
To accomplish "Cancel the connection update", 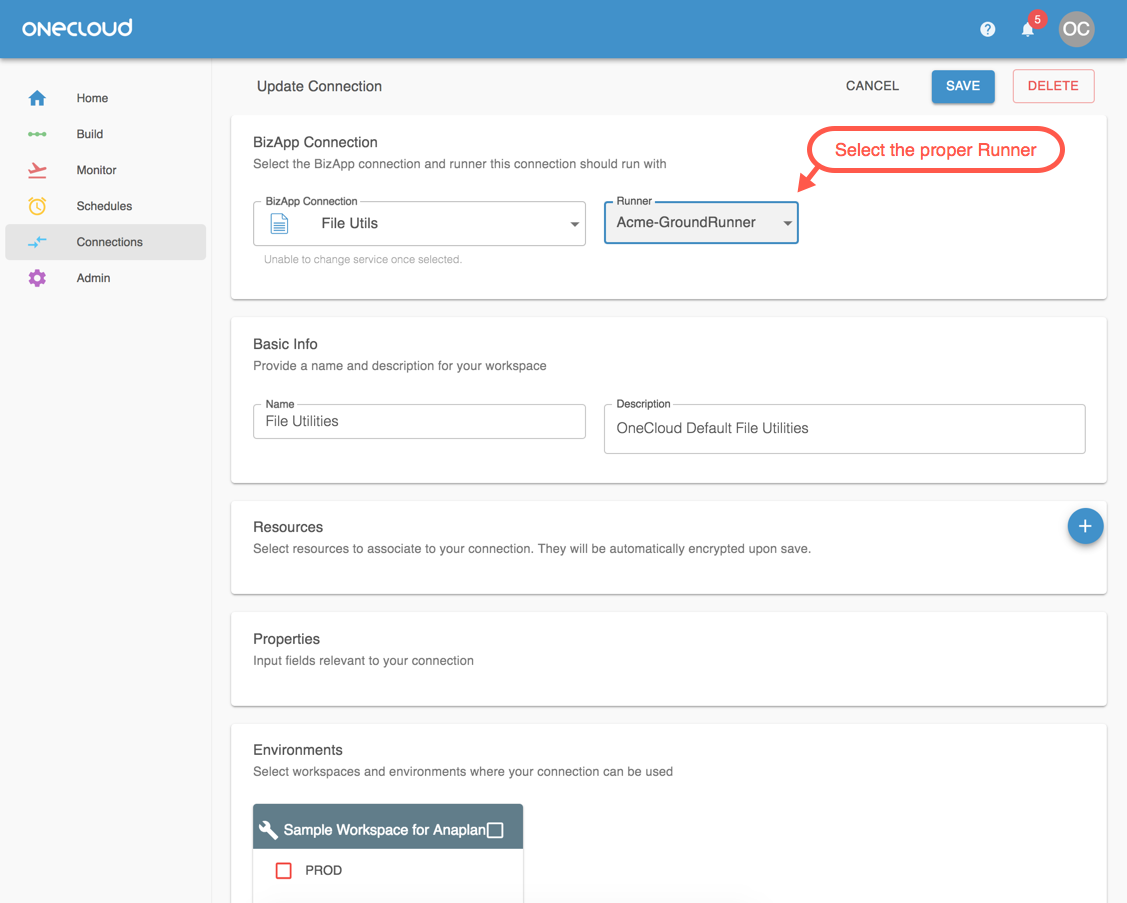I will 872,86.
